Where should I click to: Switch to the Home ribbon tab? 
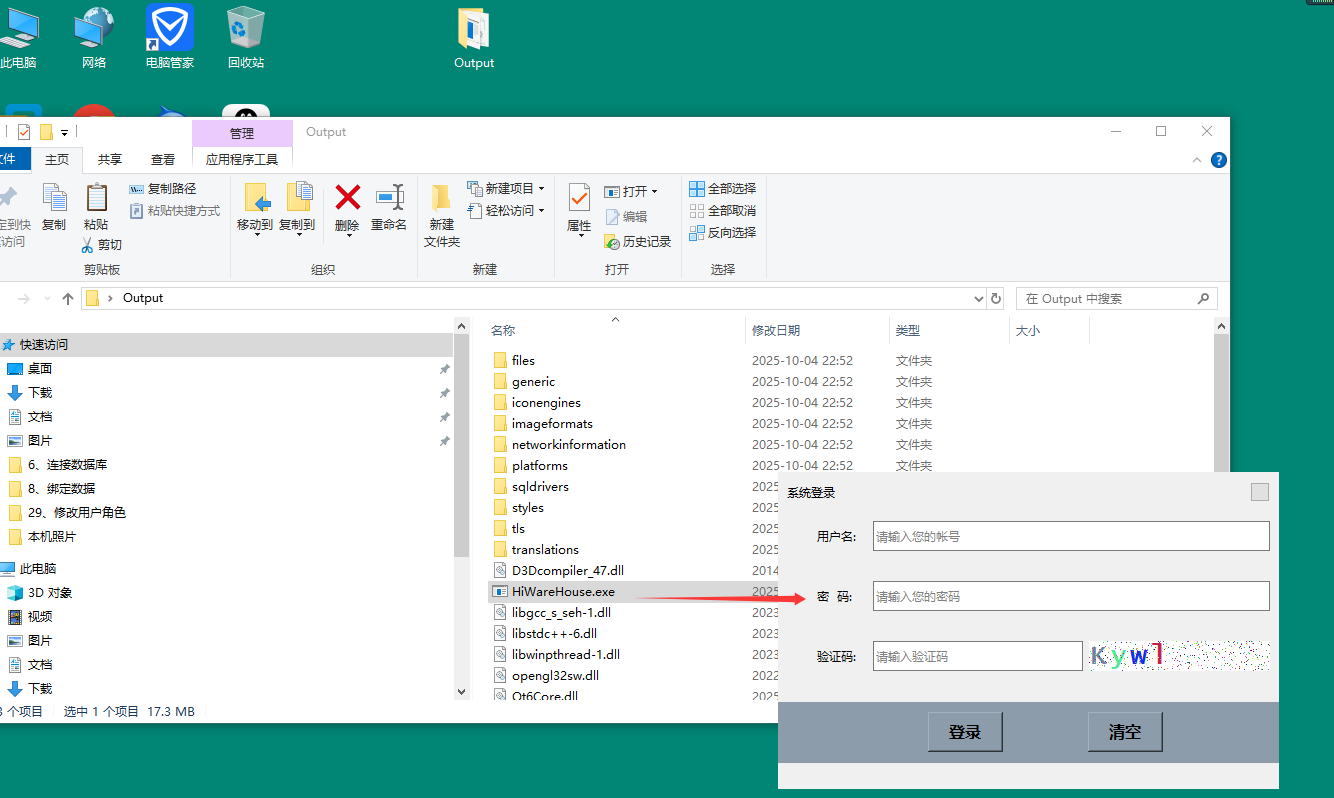click(x=57, y=159)
